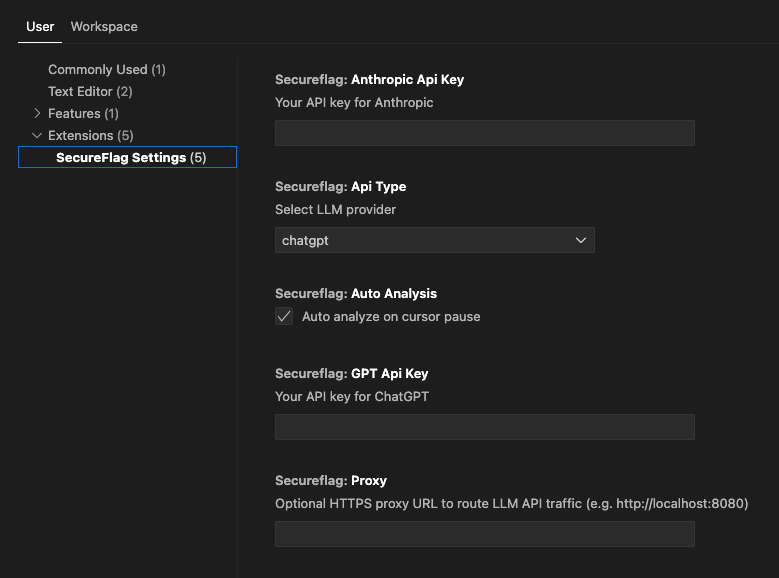
Task: Focus the GPT Api Key input field
Action: point(485,427)
